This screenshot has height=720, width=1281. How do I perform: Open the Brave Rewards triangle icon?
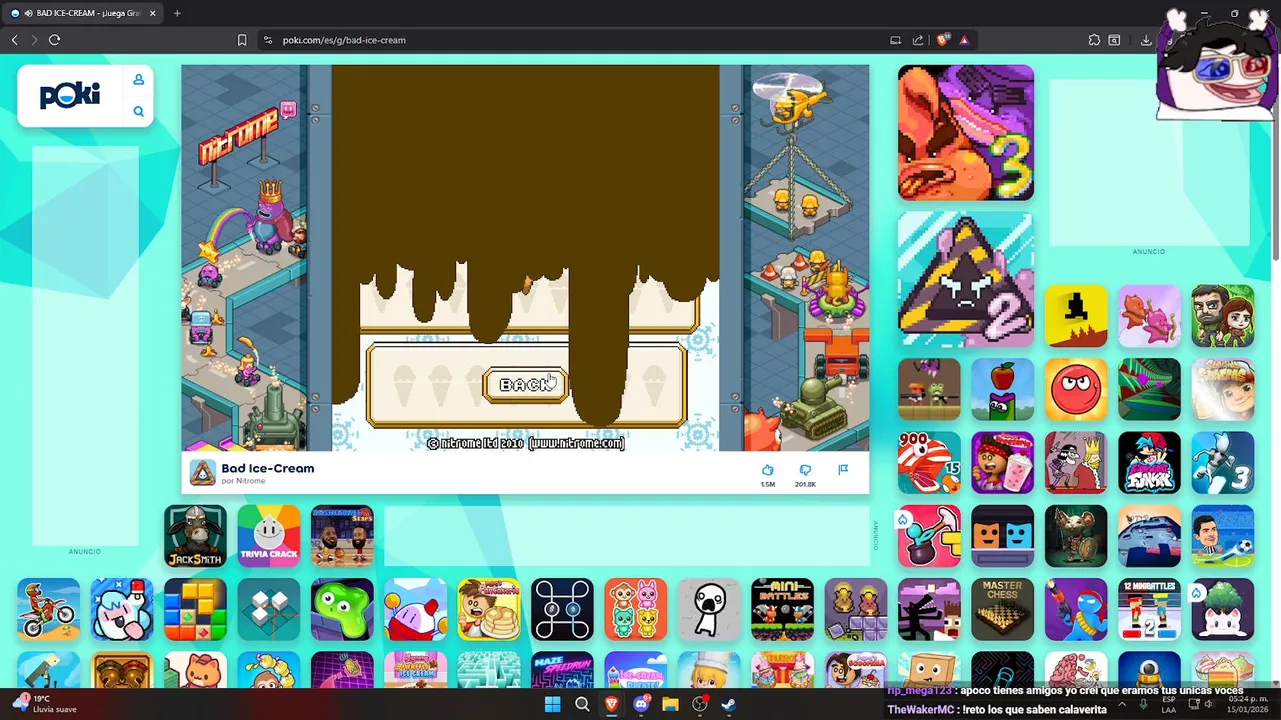tap(964, 40)
